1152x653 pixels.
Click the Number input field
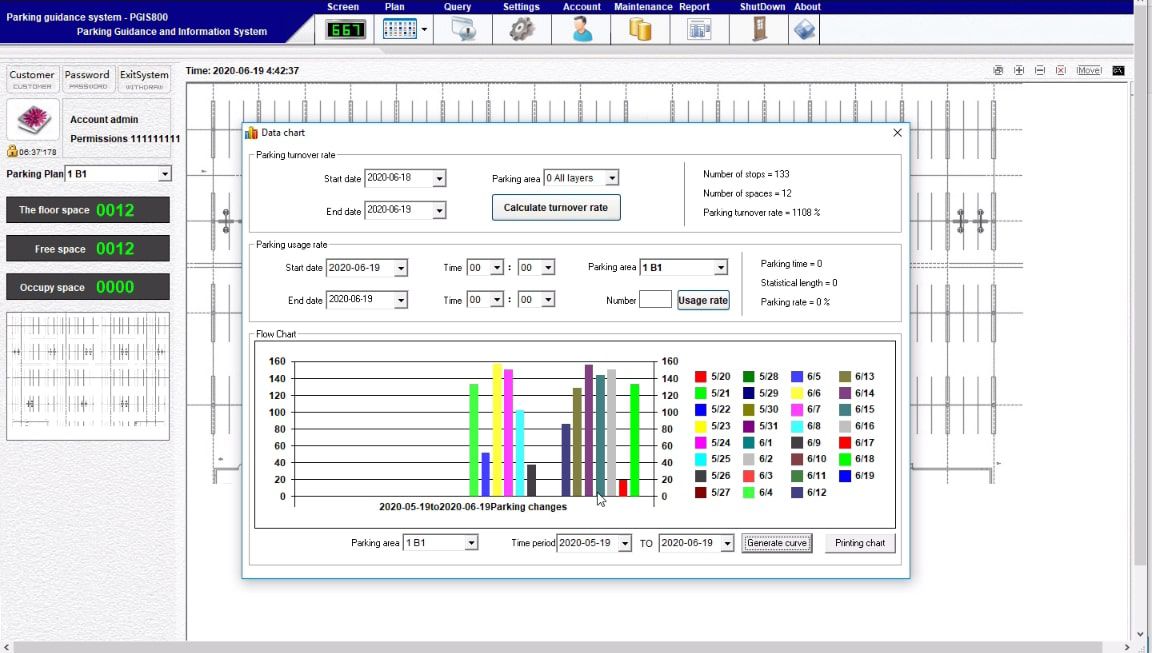click(x=655, y=300)
